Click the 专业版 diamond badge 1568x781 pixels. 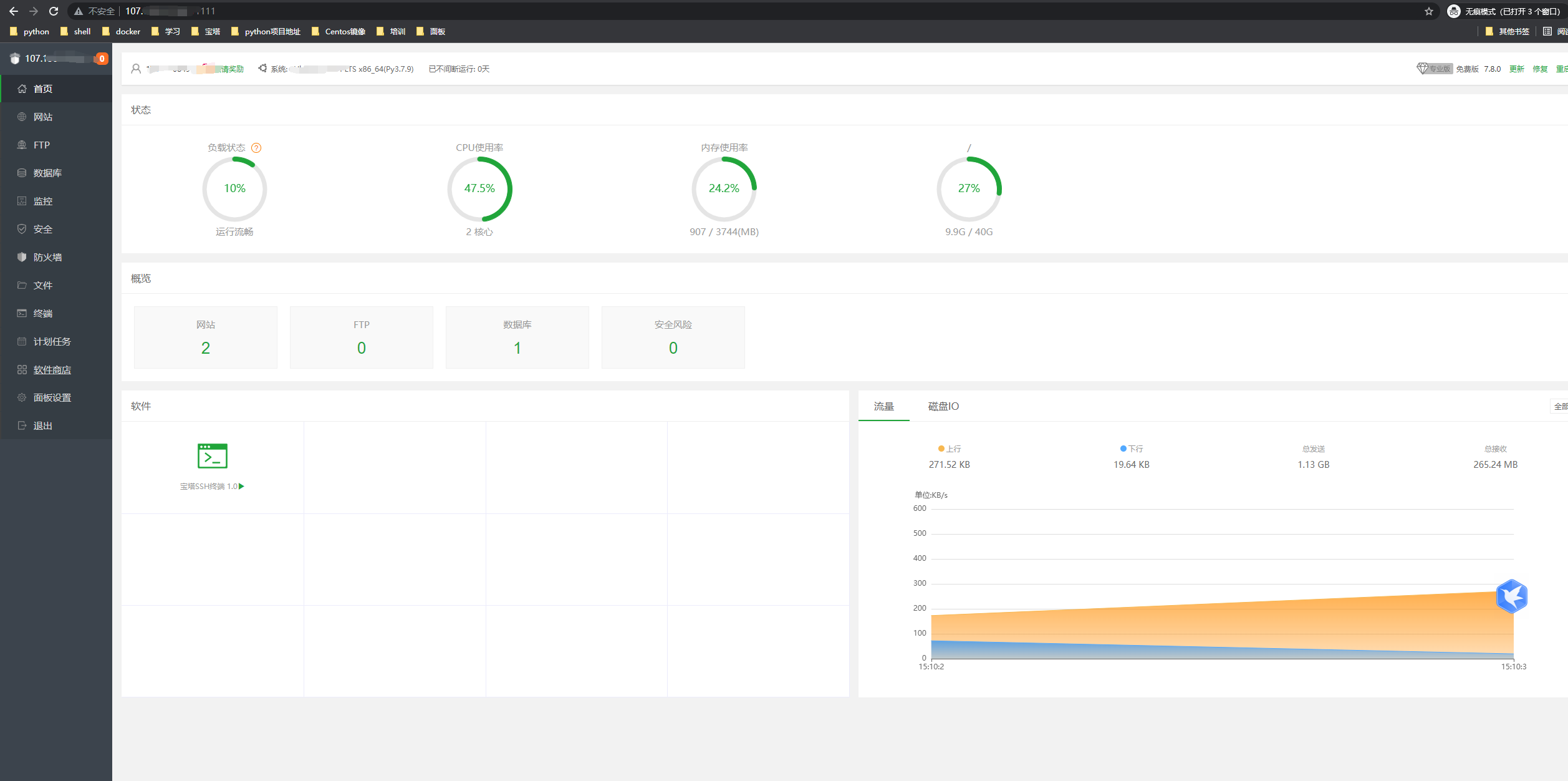(1434, 69)
